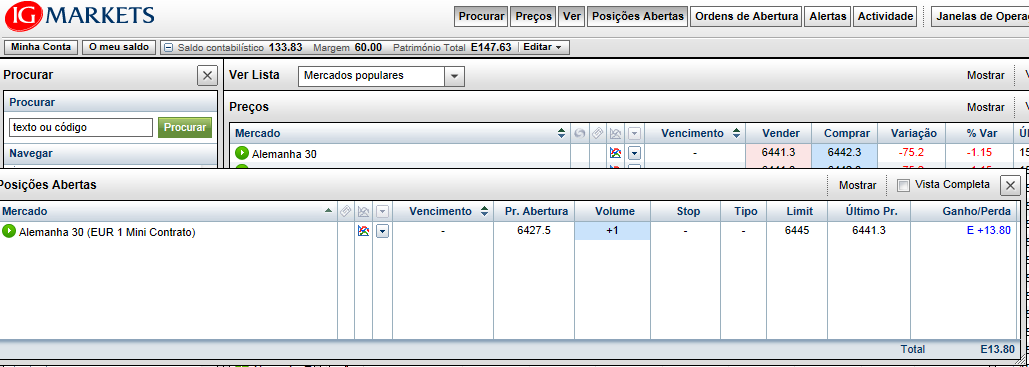Image resolution: width=1029 pixels, height=367 pixels.
Task: Click the Ganho/Perda value E +13.80
Action: click(988, 231)
